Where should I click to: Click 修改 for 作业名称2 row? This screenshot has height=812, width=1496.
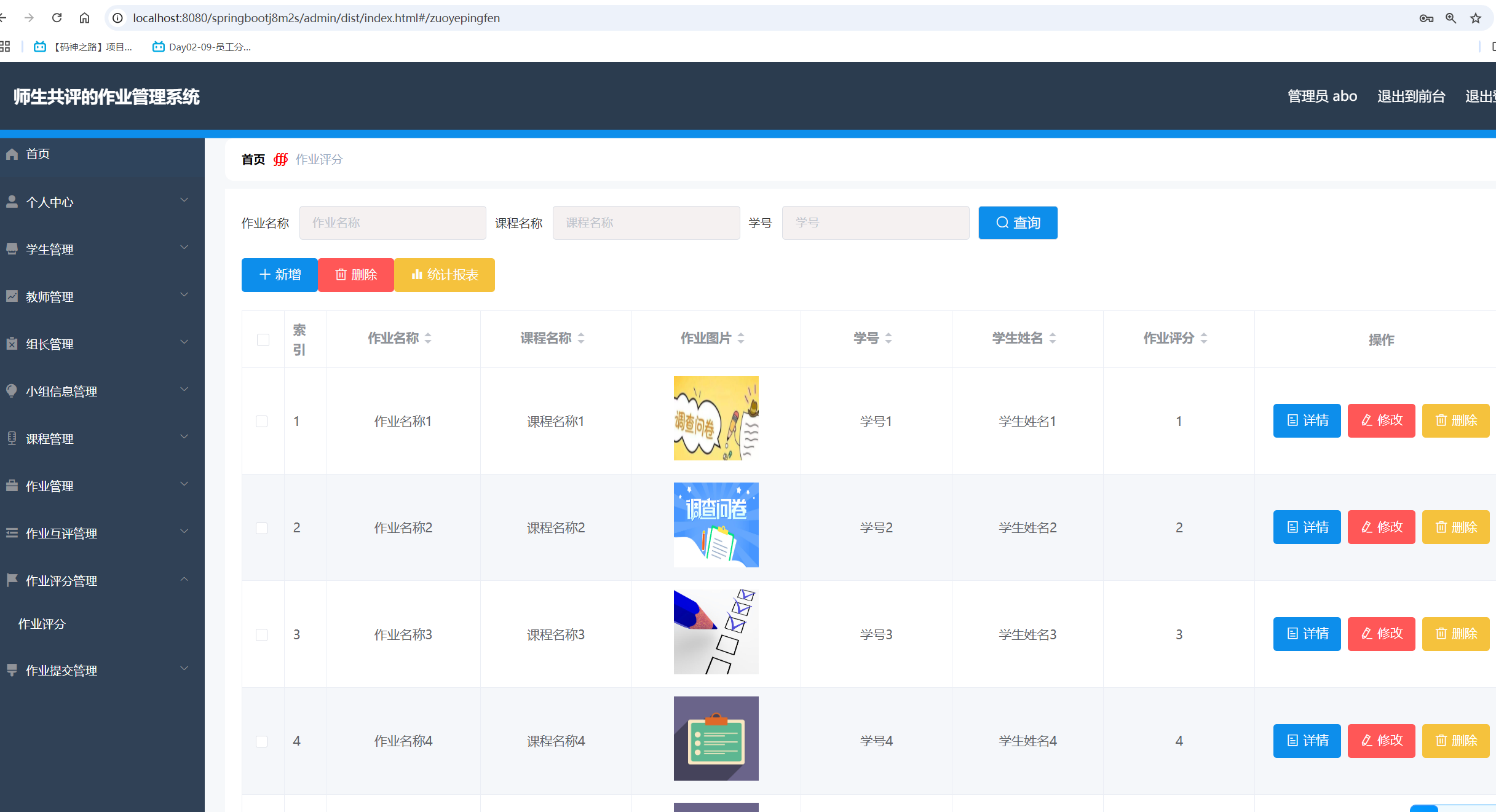[x=1381, y=527]
